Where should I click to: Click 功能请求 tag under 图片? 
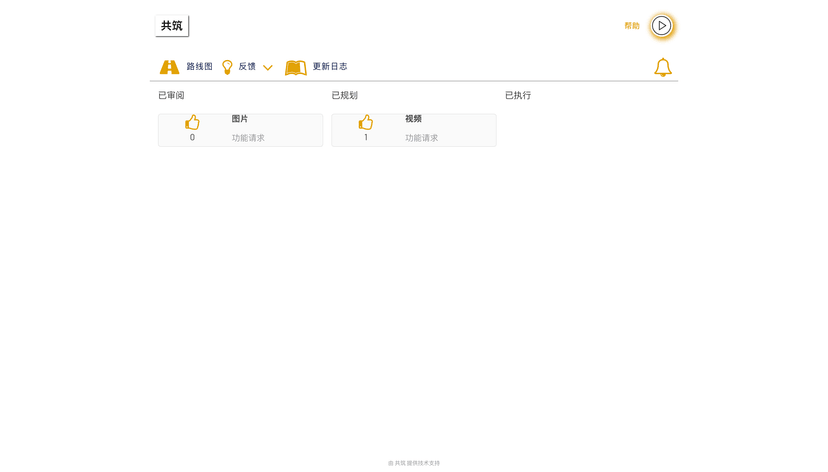(x=248, y=138)
